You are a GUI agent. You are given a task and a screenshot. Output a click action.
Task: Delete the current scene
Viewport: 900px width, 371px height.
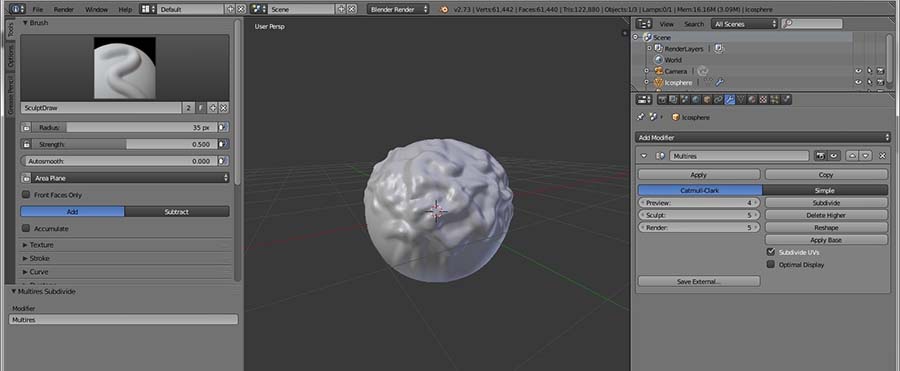pyautogui.click(x=351, y=9)
